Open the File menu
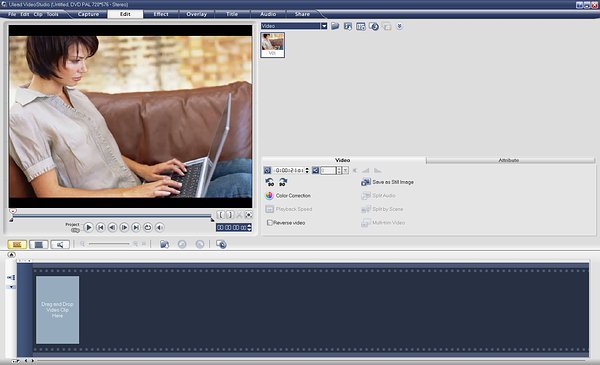The width and height of the screenshot is (600, 365). click(12, 14)
